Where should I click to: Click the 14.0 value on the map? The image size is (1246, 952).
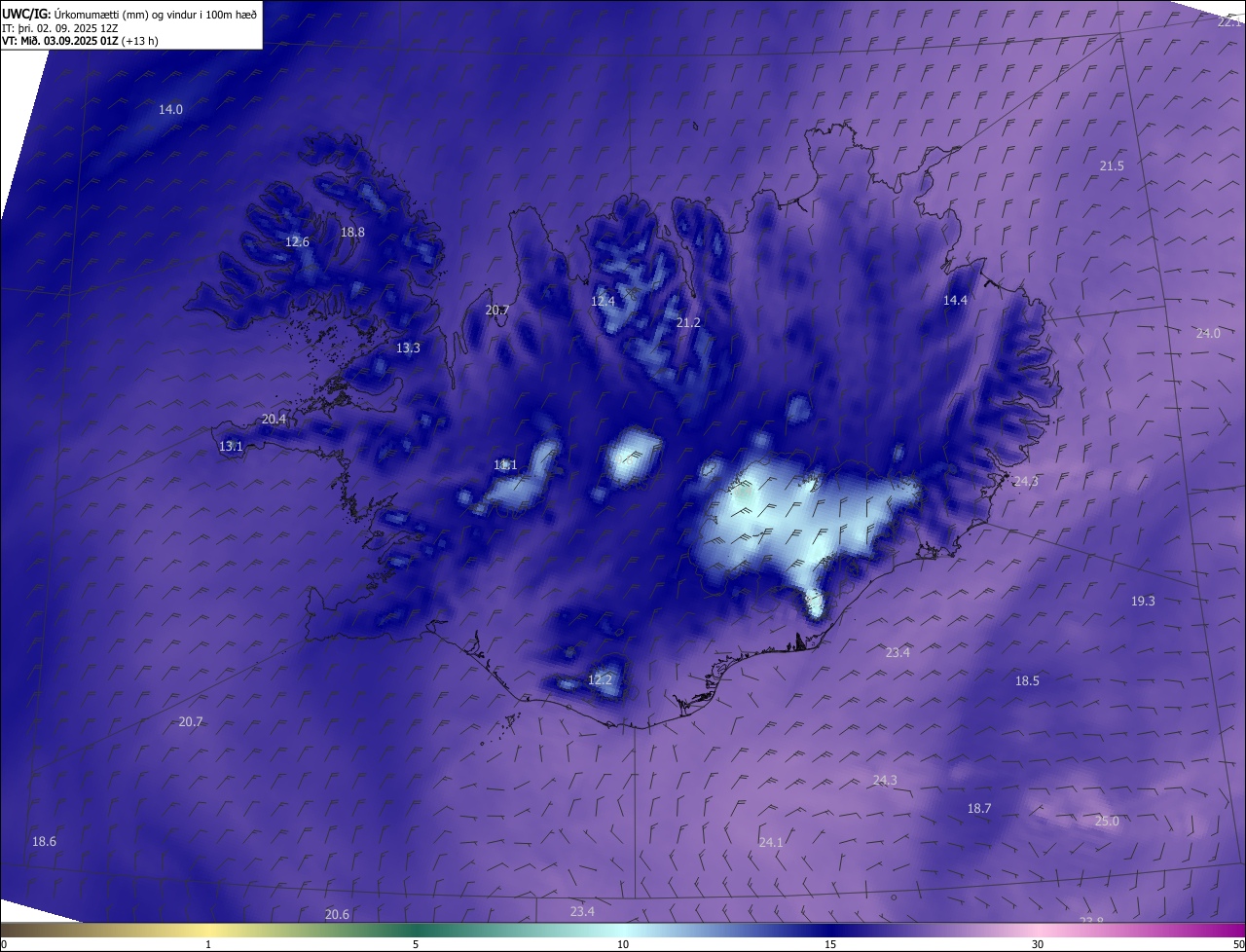170,110
